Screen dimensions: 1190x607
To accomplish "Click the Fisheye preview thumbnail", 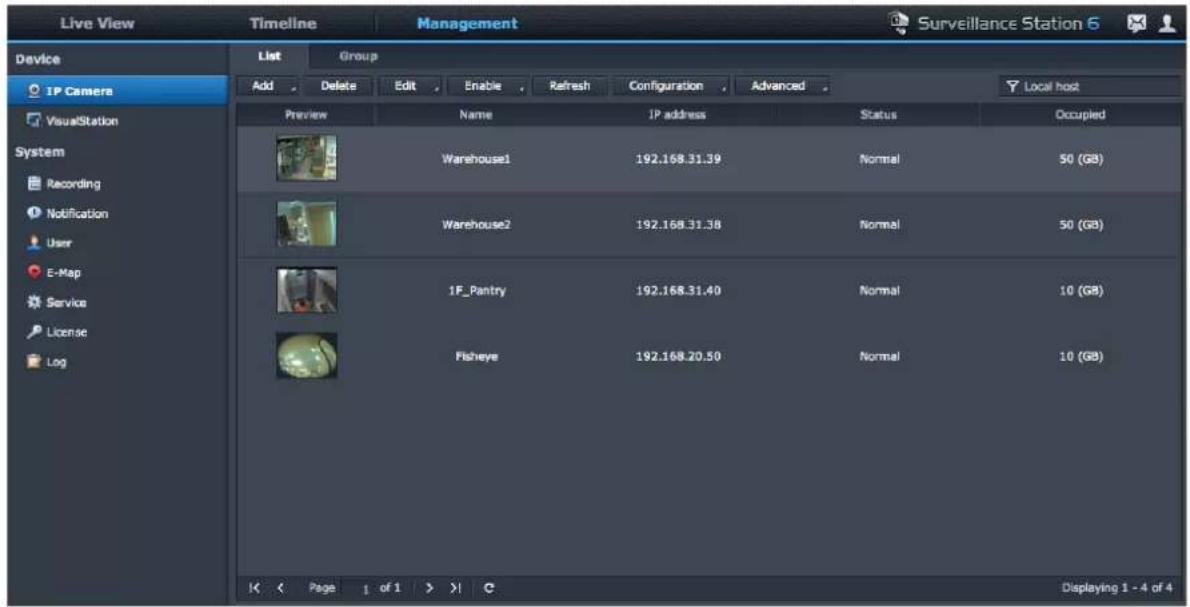I will tap(307, 355).
